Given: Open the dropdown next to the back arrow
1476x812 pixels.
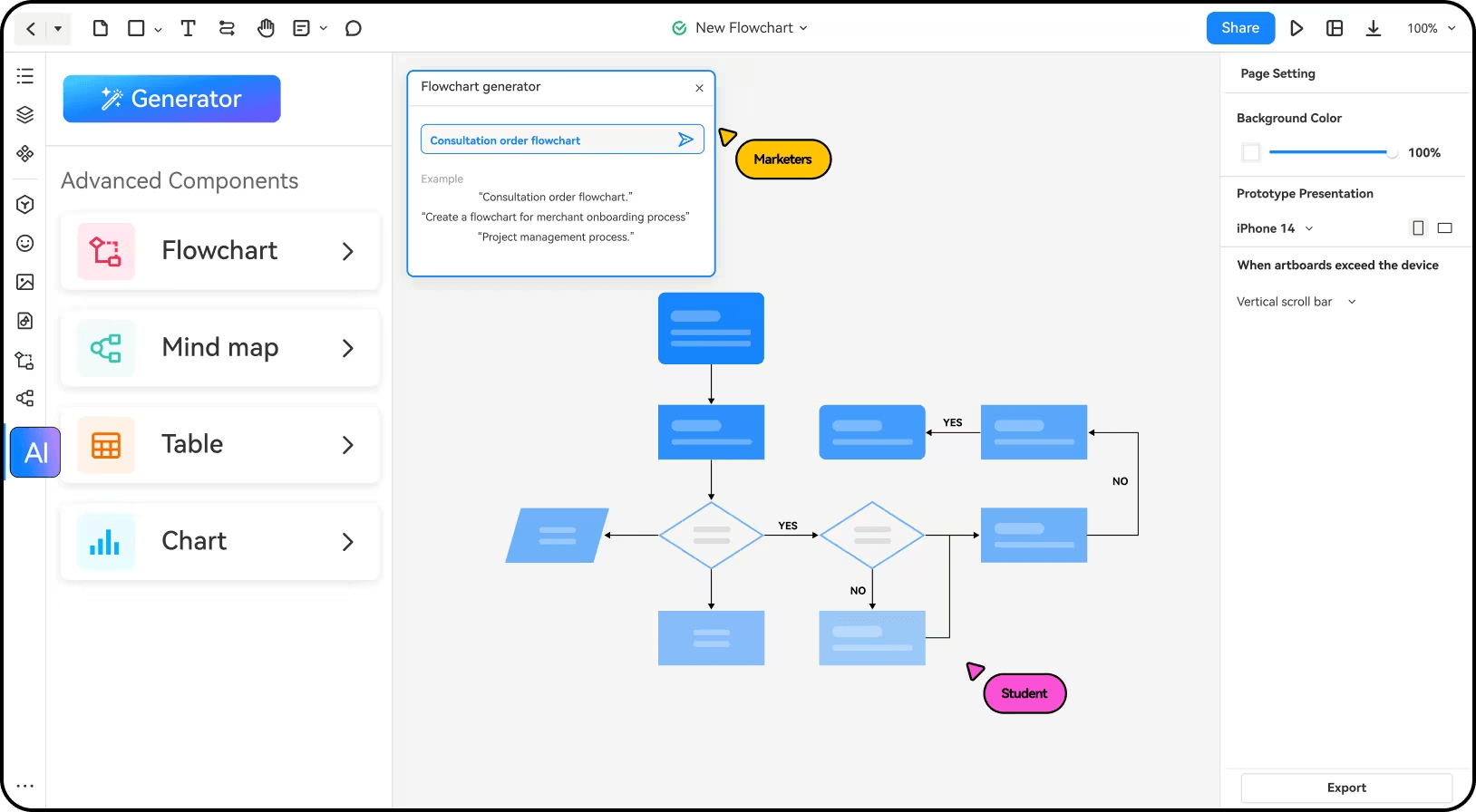Looking at the screenshot, I should tap(58, 29).
